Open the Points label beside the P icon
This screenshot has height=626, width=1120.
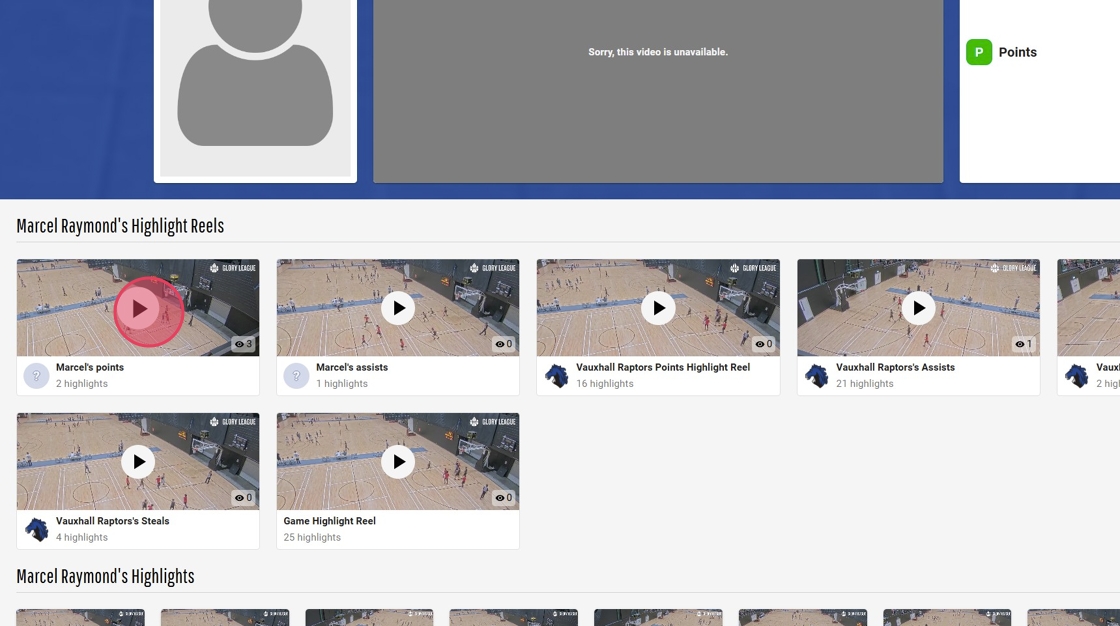coord(1017,52)
